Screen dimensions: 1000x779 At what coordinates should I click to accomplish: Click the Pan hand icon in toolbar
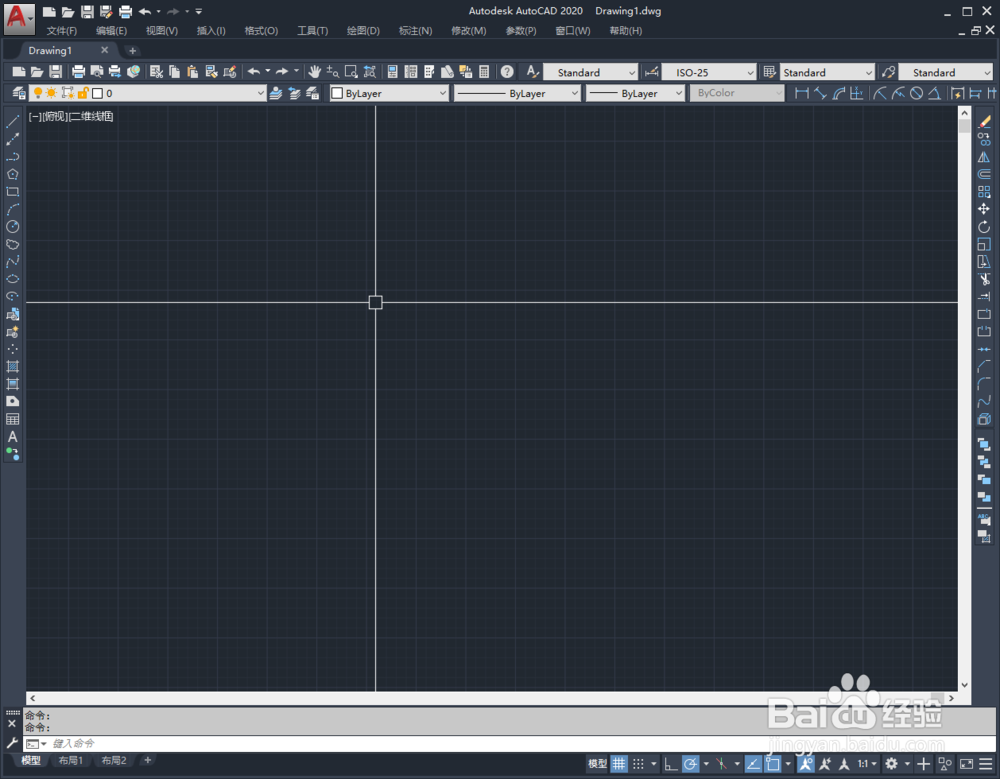point(314,72)
